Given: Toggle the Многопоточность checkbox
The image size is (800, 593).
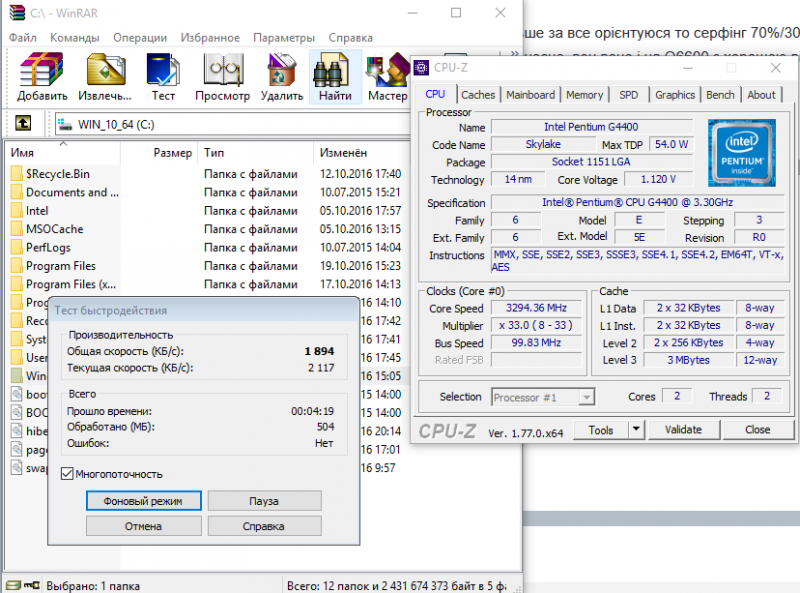Looking at the screenshot, I should click(68, 474).
